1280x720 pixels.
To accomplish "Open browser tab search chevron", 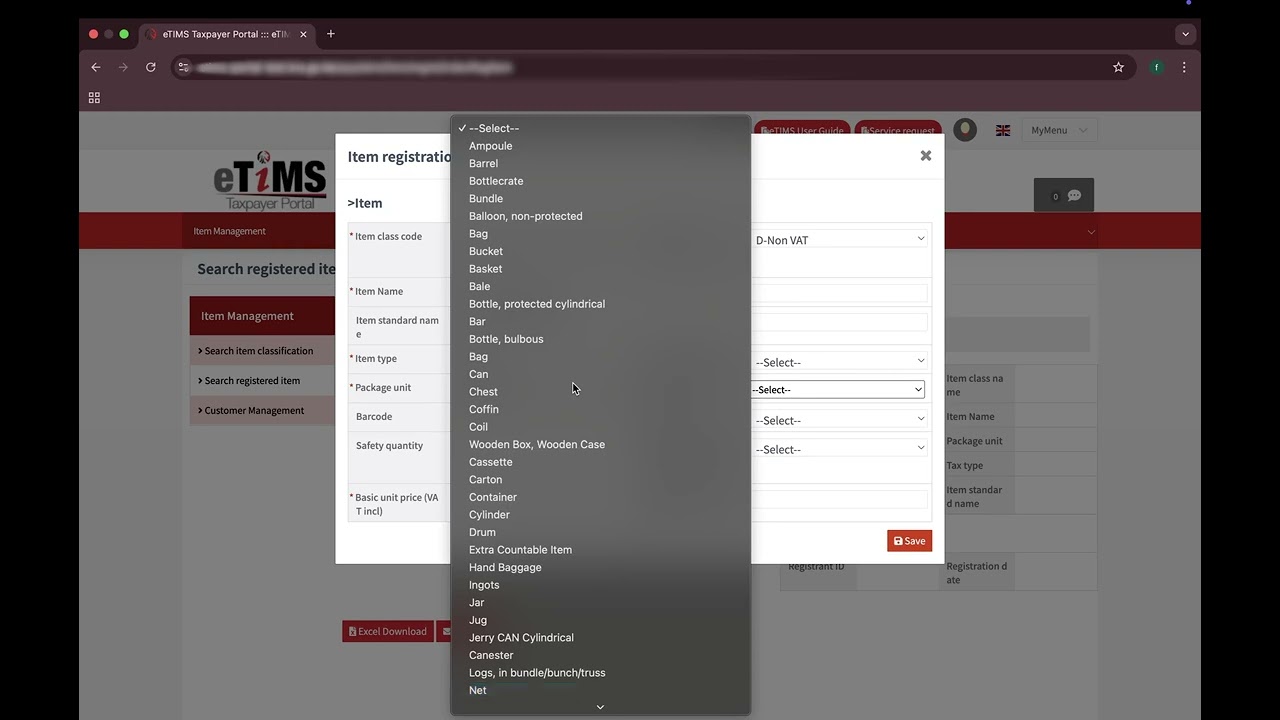I will [x=1185, y=34].
